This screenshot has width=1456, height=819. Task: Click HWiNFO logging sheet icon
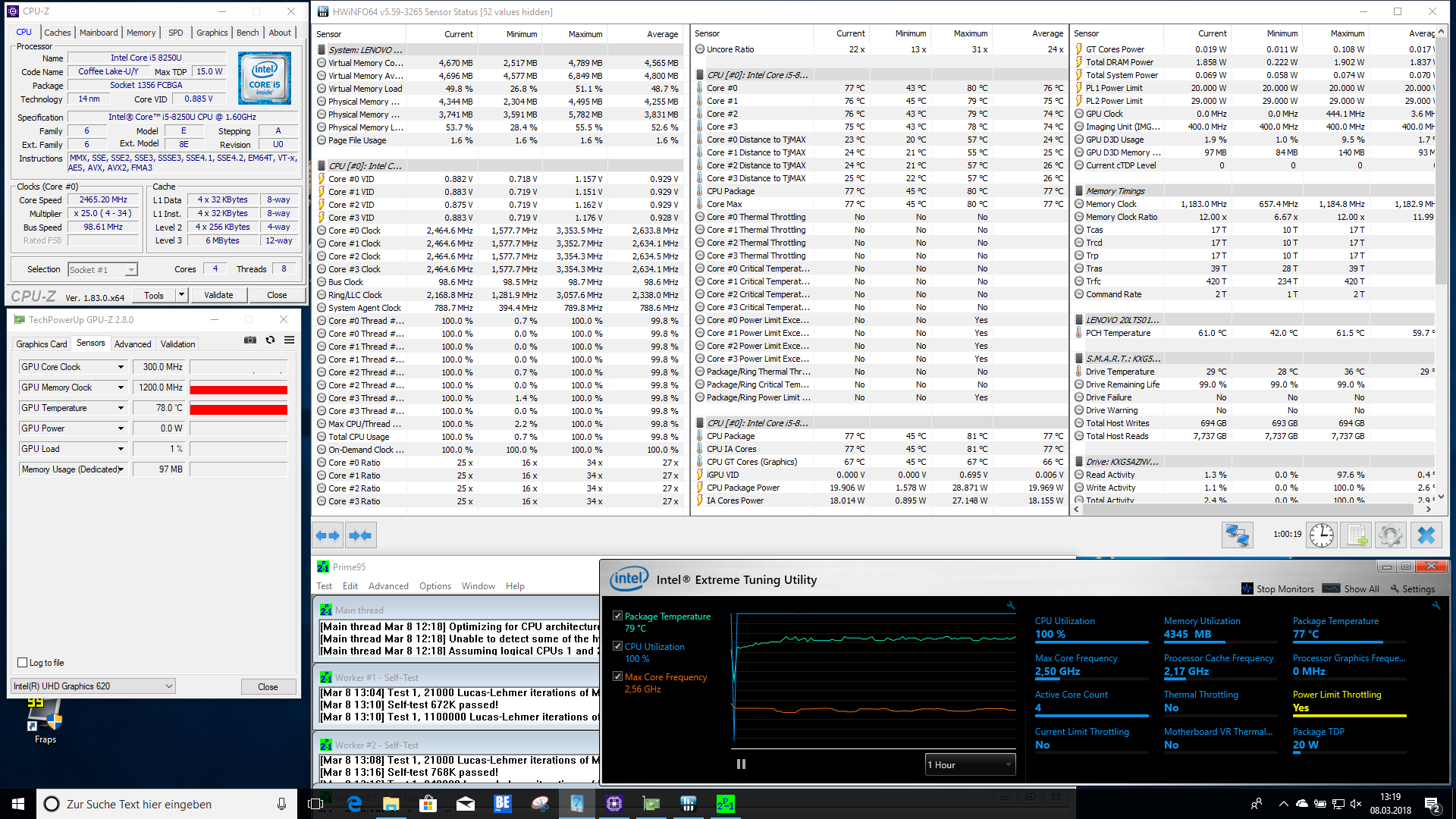tap(1357, 535)
